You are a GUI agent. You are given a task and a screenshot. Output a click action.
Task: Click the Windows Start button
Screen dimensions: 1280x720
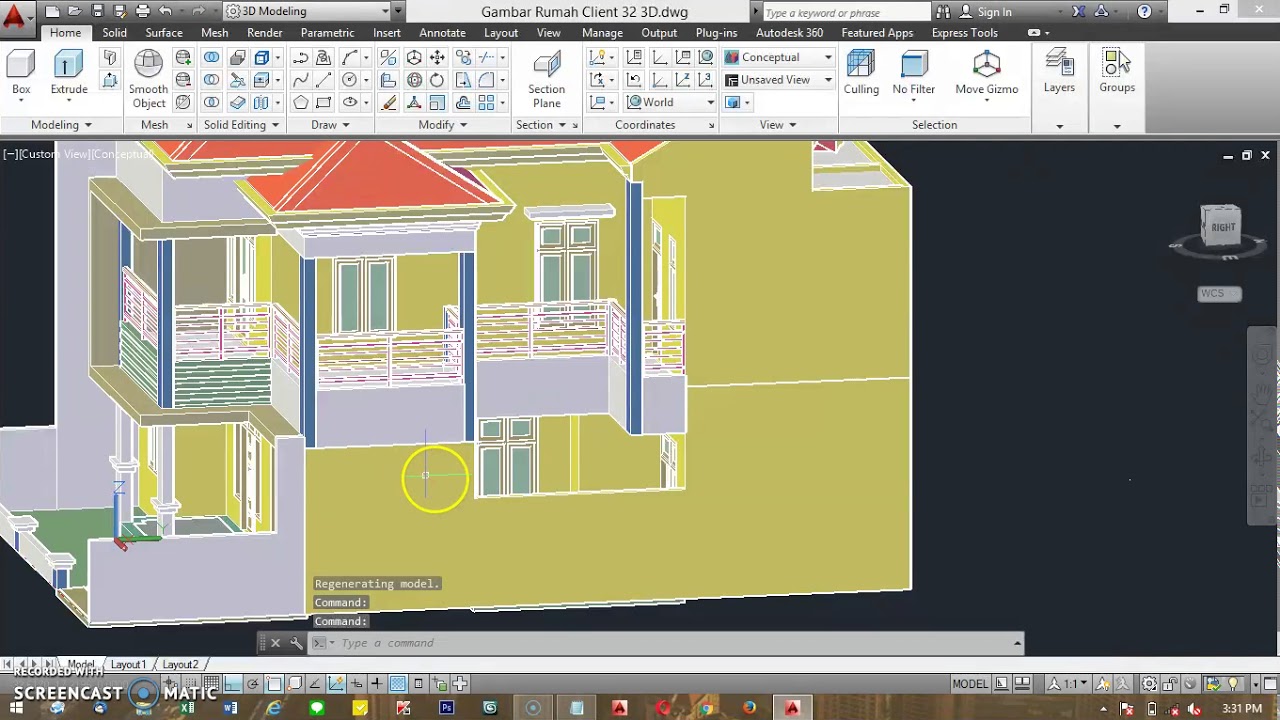click(14, 708)
